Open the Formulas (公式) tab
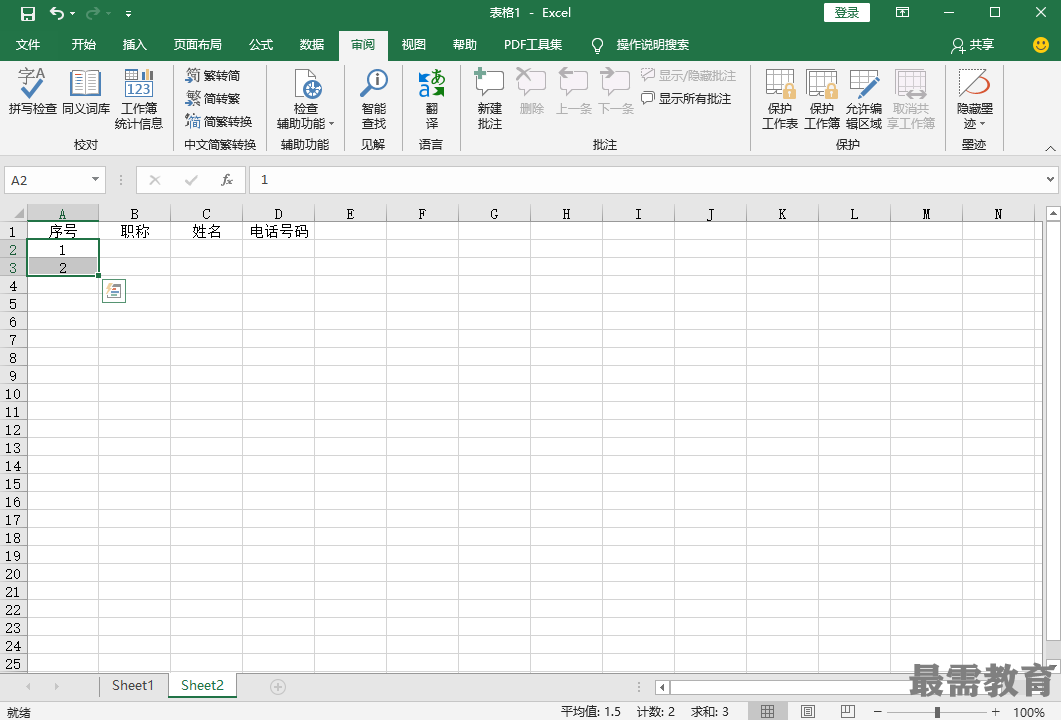This screenshot has width=1061, height=720. [x=261, y=45]
